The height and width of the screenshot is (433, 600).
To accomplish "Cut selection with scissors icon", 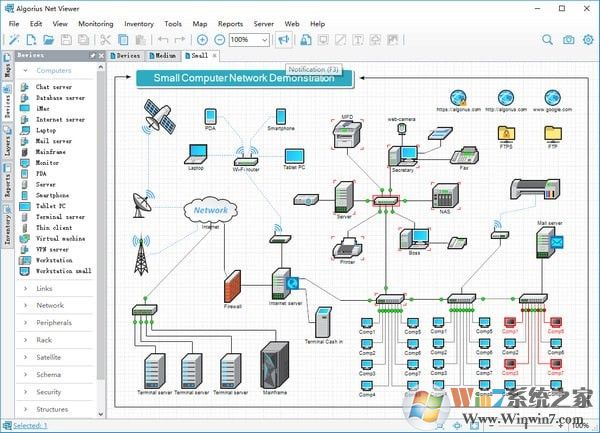I will pos(105,40).
